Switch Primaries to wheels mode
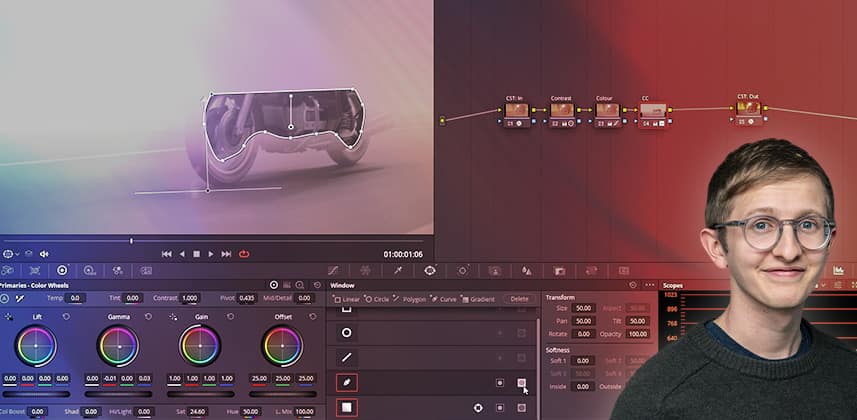 pyautogui.click(x=274, y=285)
